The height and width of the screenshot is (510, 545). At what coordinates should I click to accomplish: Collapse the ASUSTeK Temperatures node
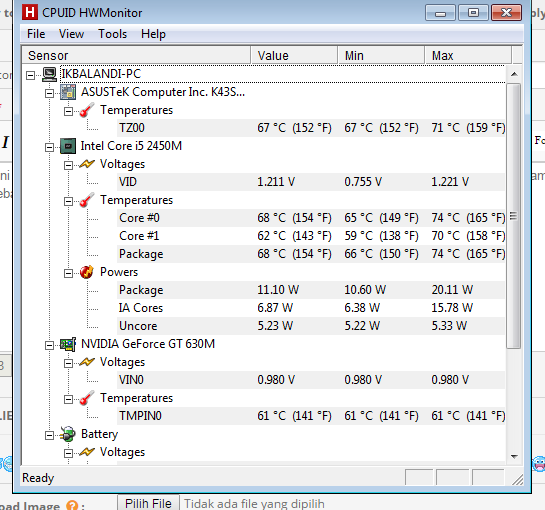click(x=68, y=111)
